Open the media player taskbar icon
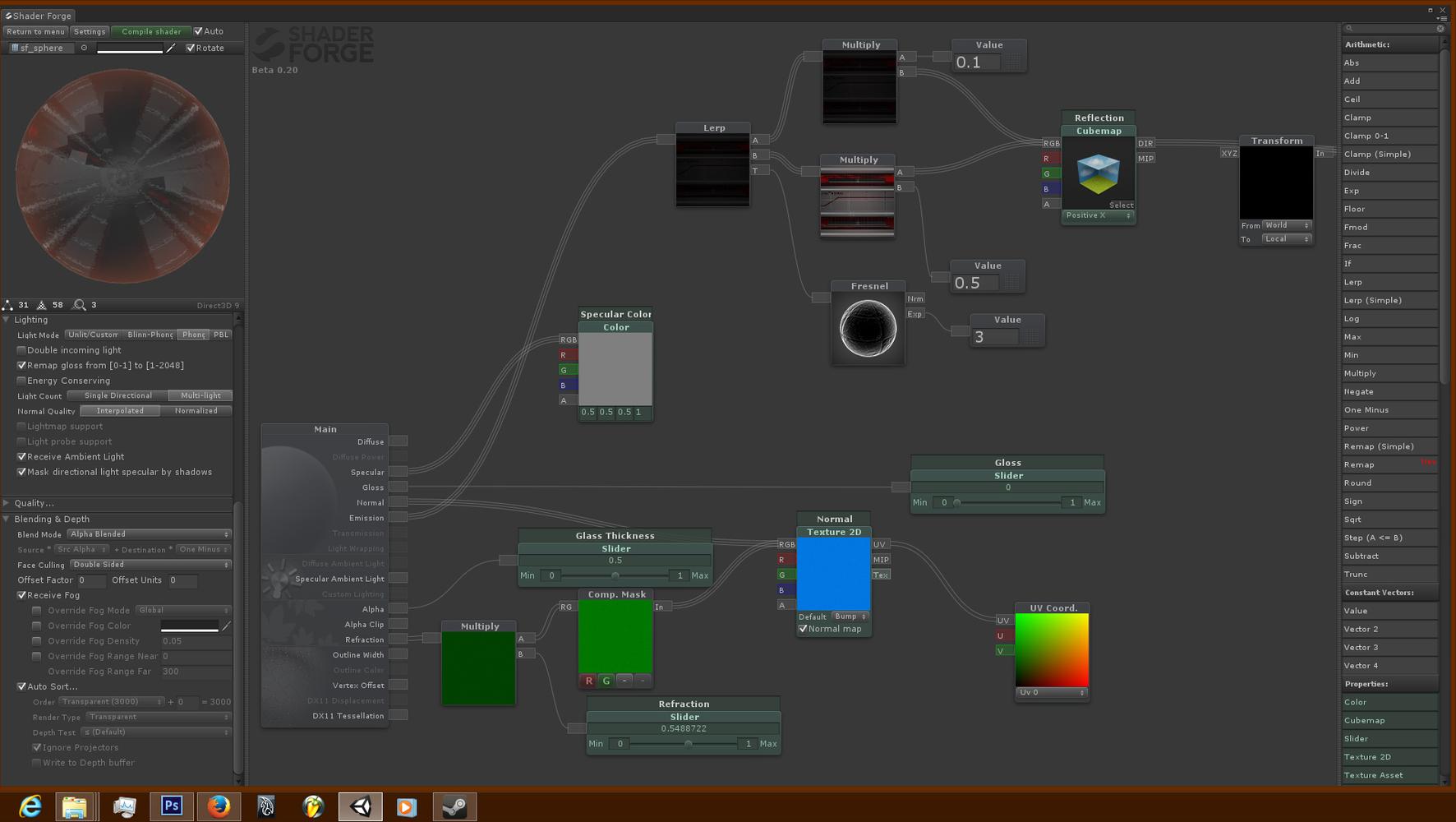This screenshot has width=1456, height=822. (407, 806)
